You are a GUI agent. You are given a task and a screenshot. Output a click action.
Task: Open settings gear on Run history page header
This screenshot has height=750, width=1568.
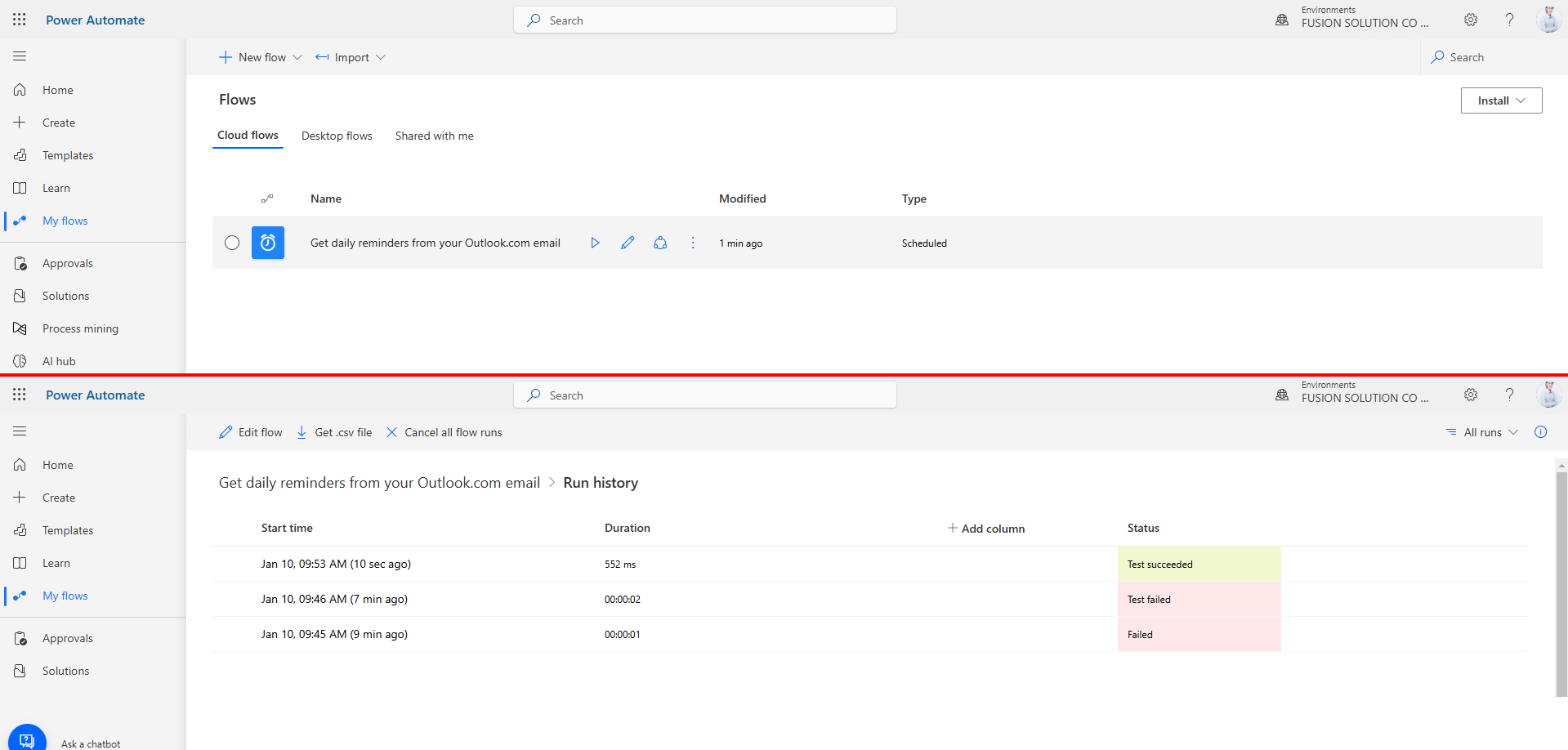[x=1471, y=395]
